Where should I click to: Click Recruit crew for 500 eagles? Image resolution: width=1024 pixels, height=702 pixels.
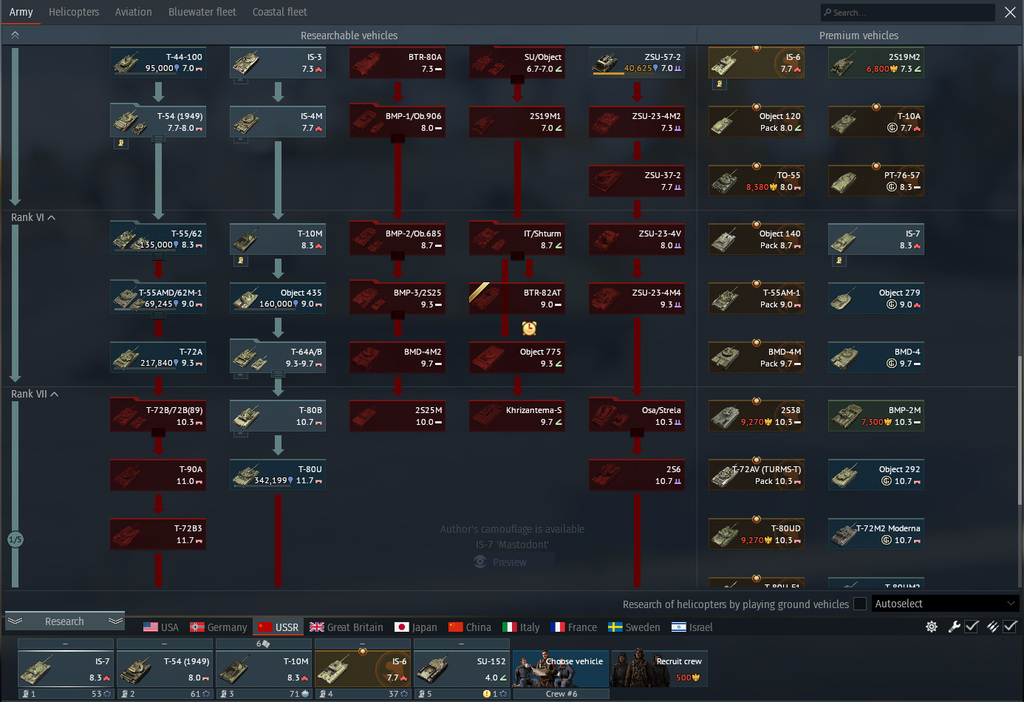pyautogui.click(x=659, y=668)
